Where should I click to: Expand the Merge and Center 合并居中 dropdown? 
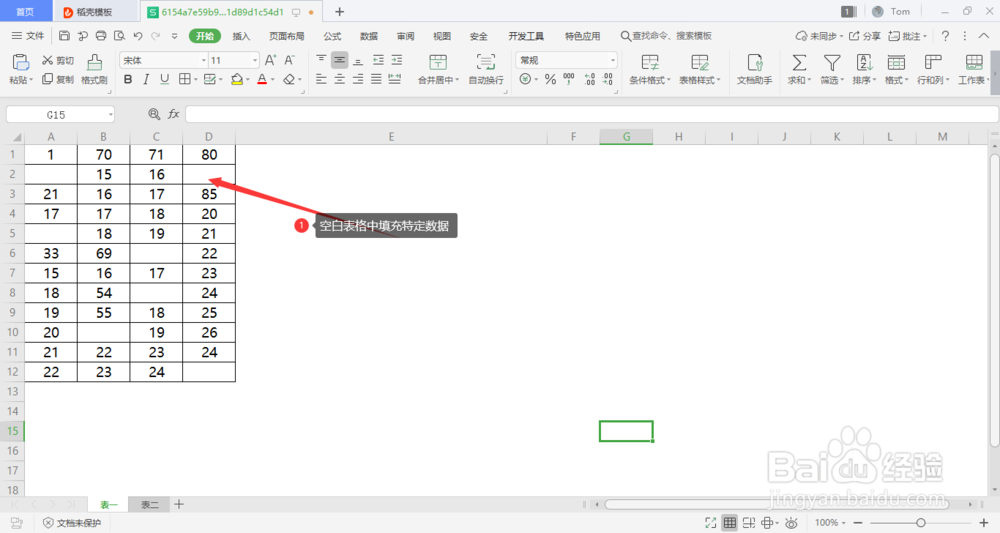457,80
